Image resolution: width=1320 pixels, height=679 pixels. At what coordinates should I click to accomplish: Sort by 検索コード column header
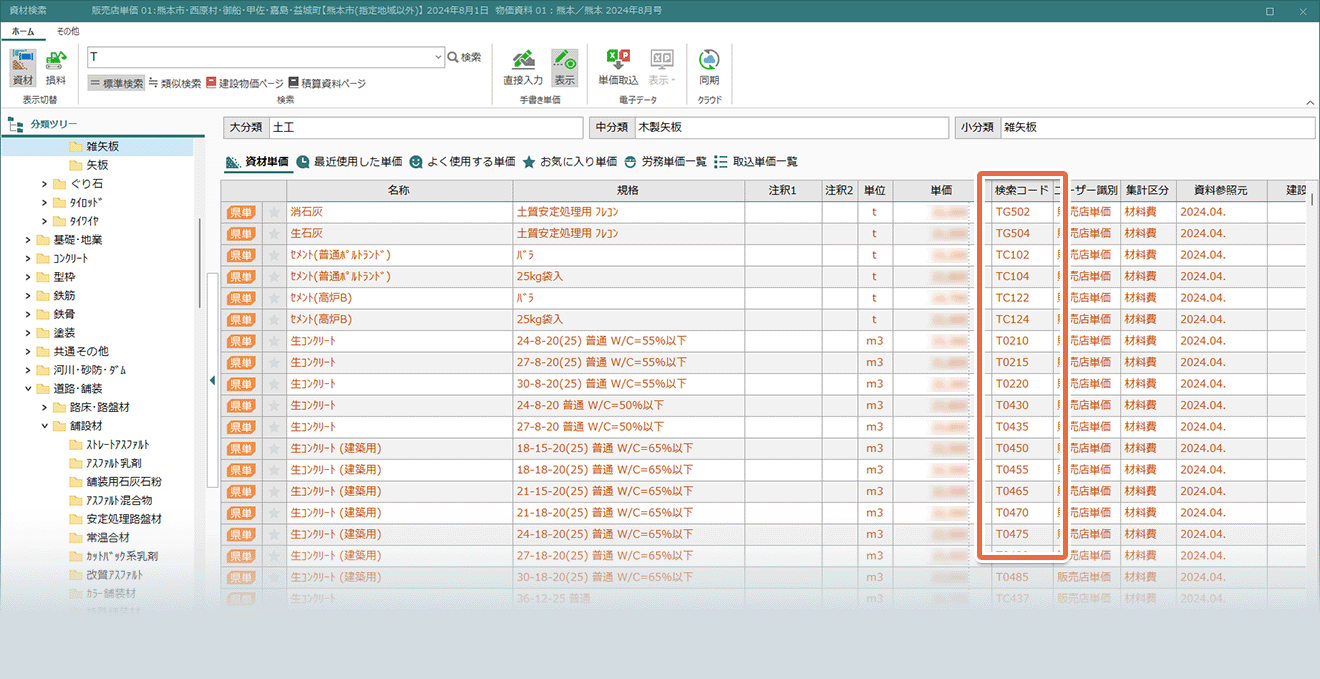point(1021,190)
